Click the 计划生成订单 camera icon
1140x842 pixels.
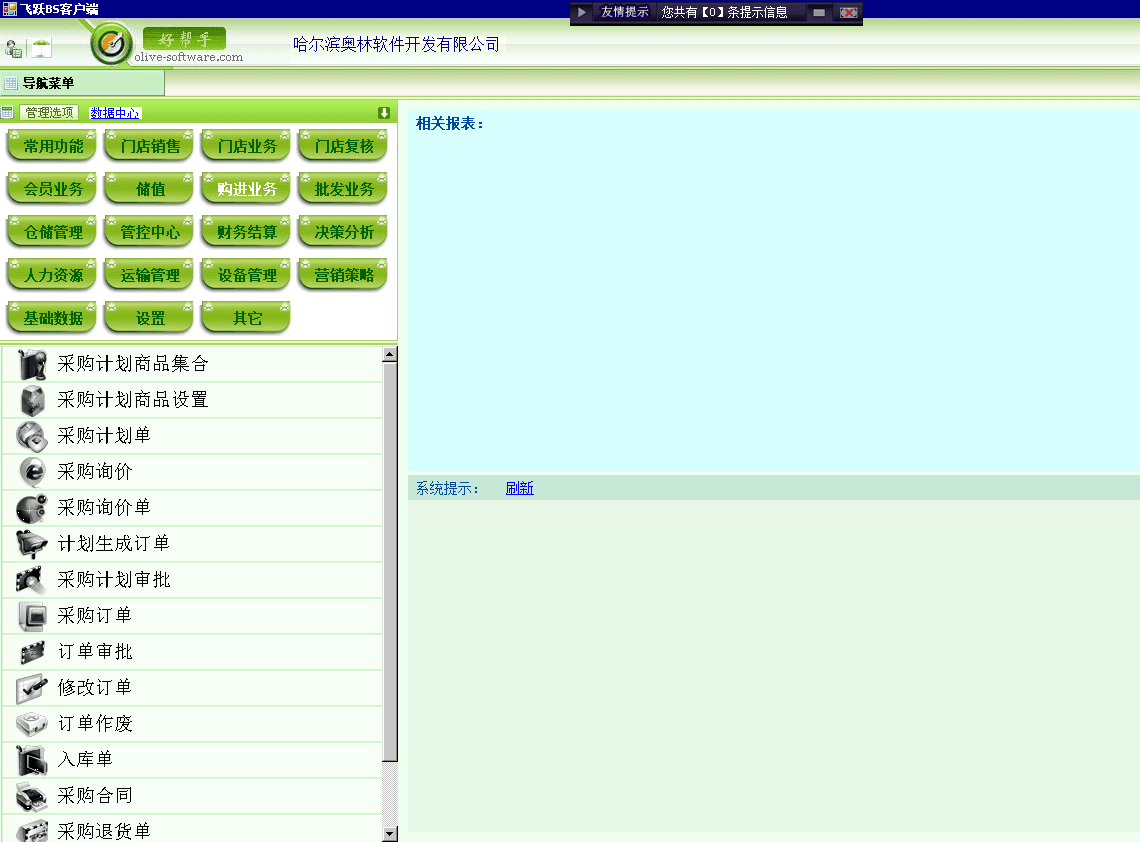coord(28,543)
